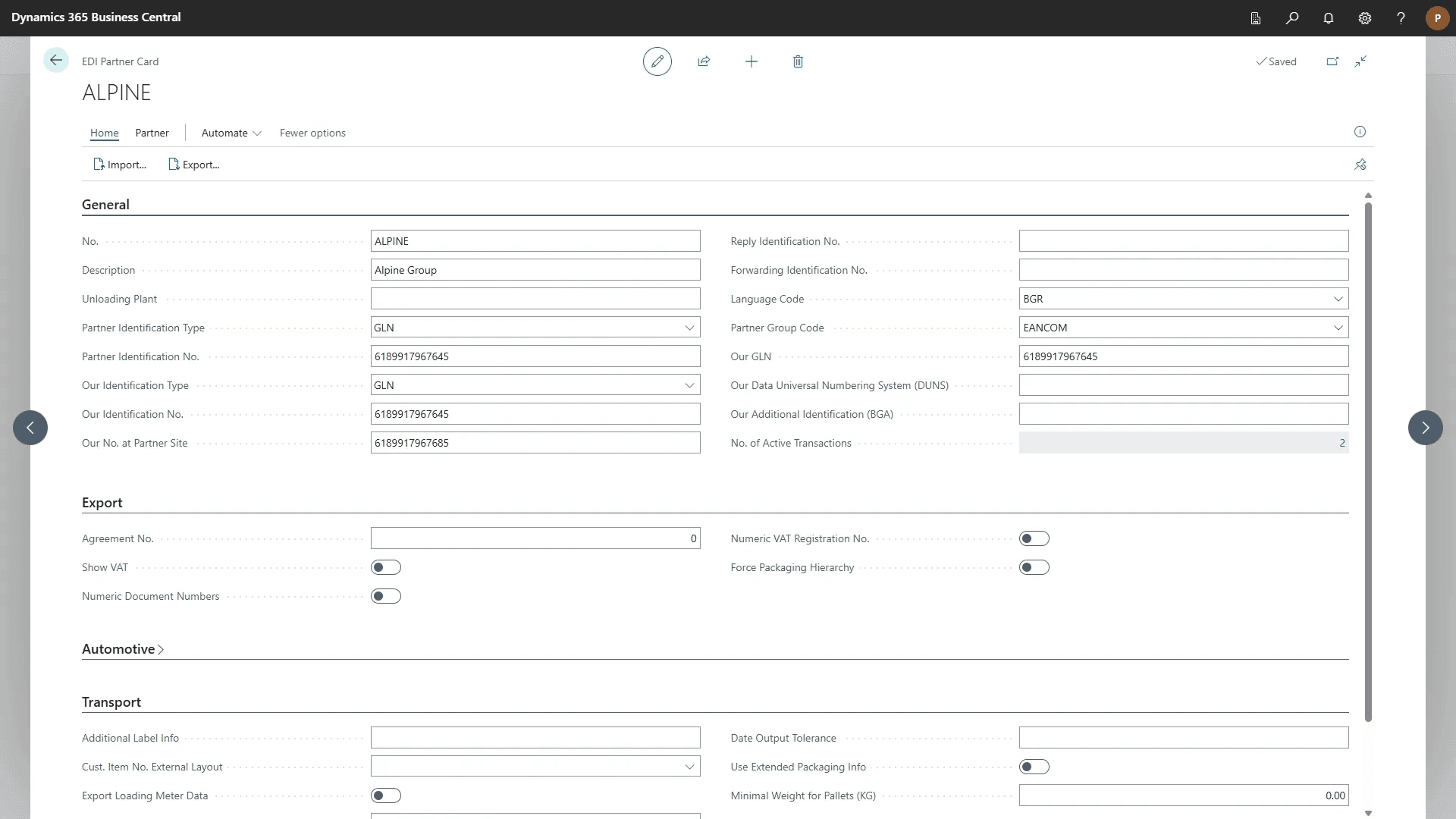The height and width of the screenshot is (819, 1456).
Task: Open Cust. Item No. External Layout dropdown
Action: [689, 767]
